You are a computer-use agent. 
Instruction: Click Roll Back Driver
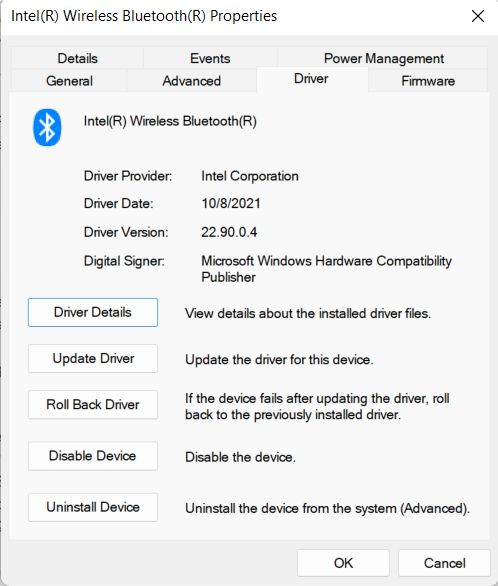coord(93,404)
